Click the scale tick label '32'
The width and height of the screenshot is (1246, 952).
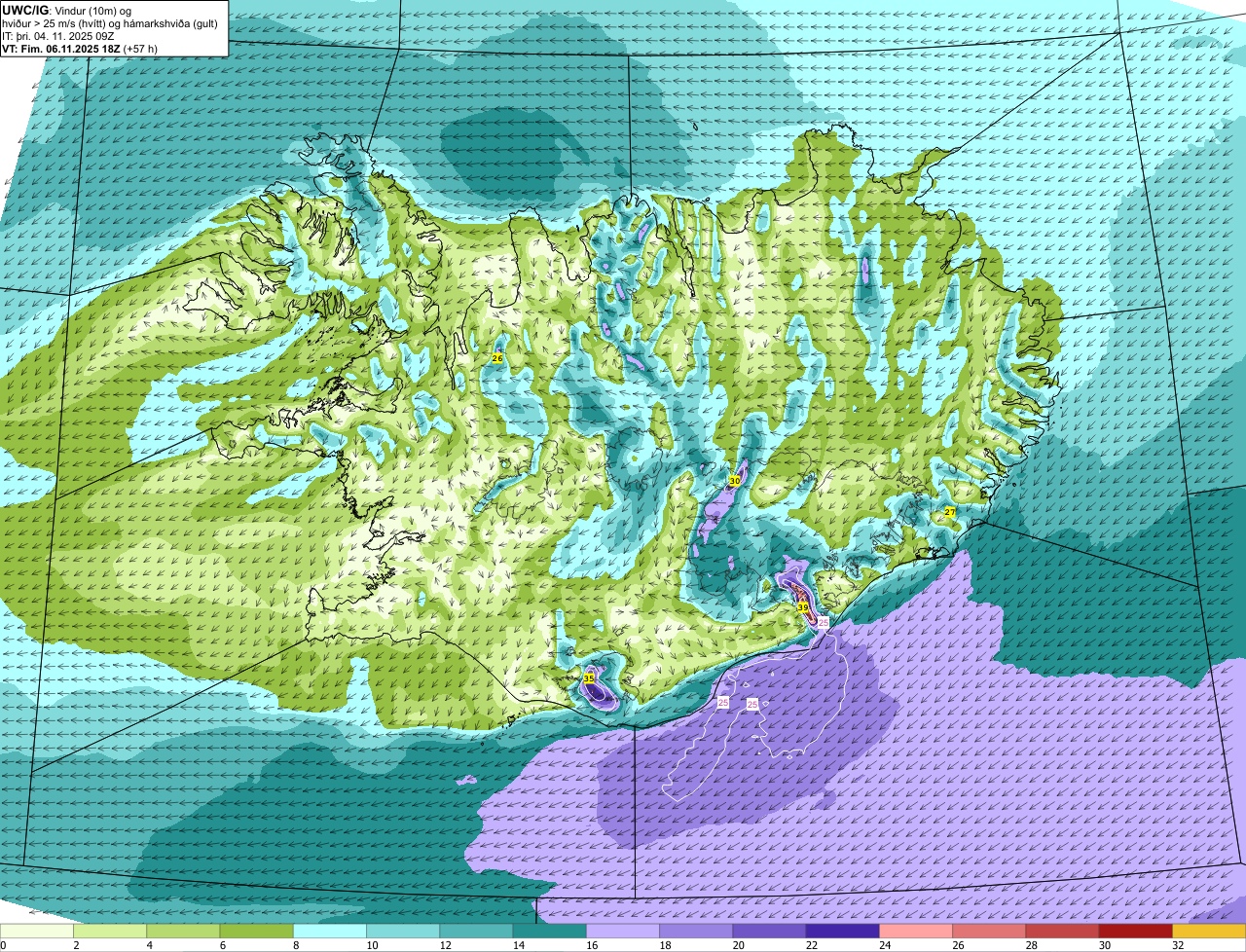(1178, 945)
